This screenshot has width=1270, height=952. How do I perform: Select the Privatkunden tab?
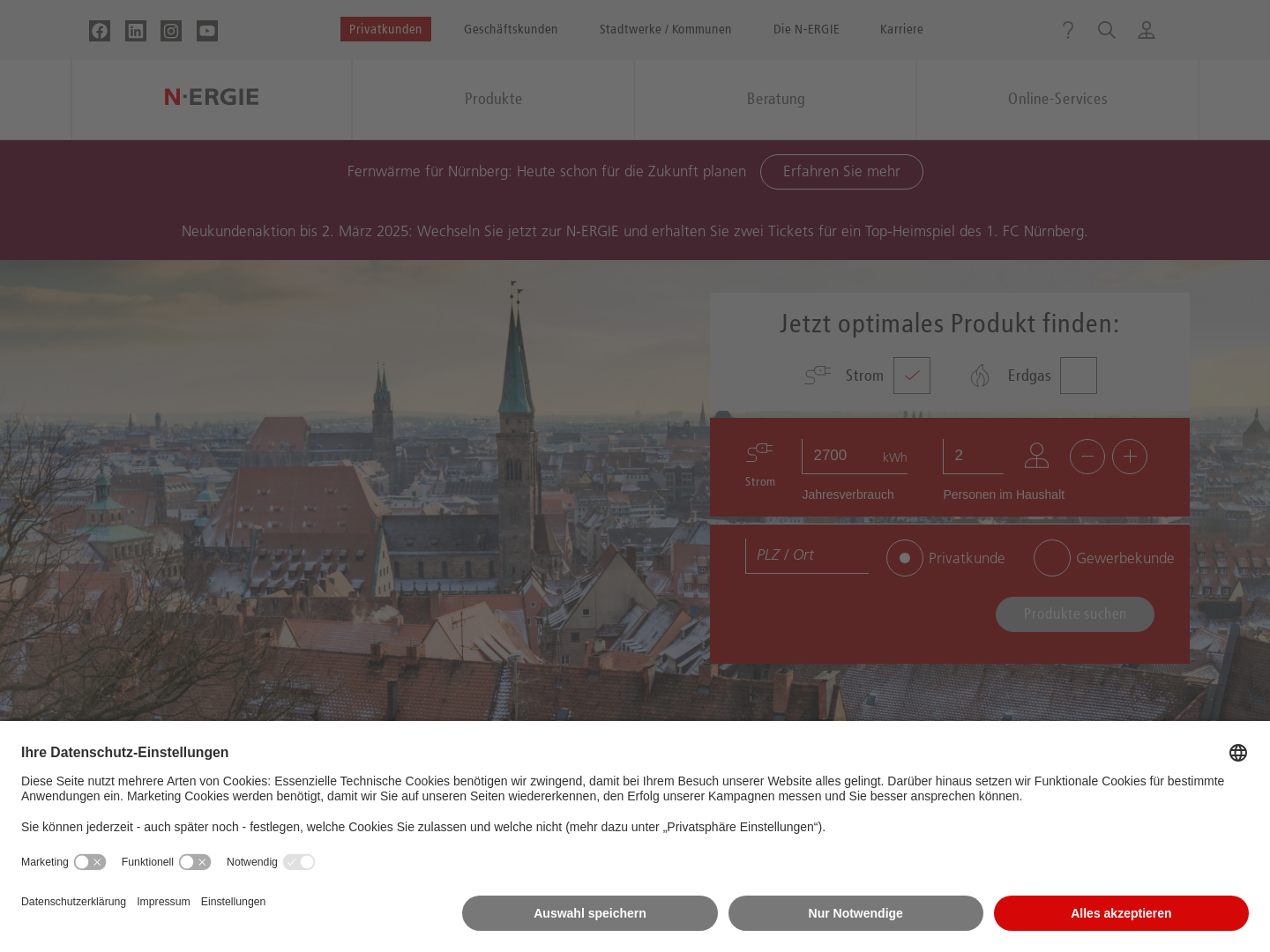[x=385, y=29]
